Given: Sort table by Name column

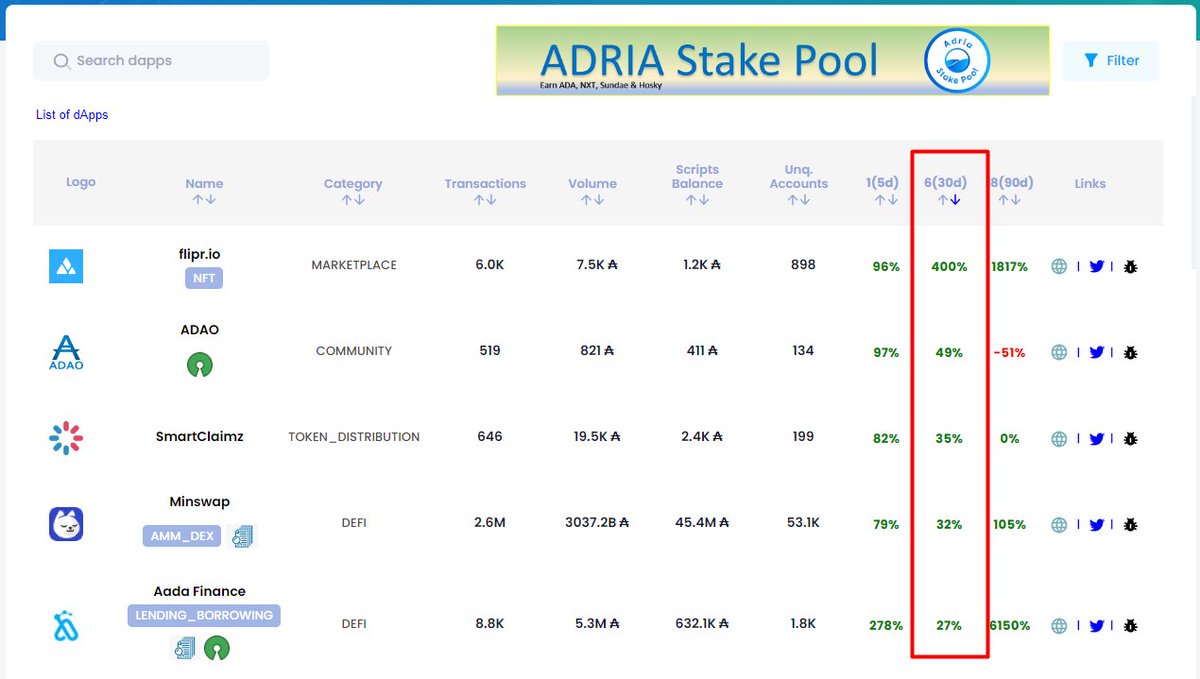Looking at the screenshot, I should click(x=204, y=191).
